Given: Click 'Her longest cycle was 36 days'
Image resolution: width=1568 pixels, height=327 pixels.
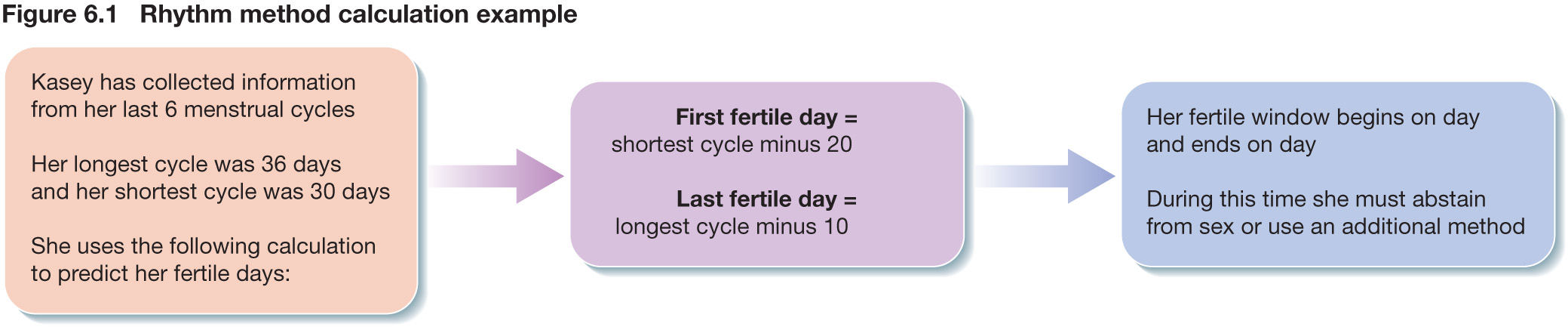Looking at the screenshot, I should tap(186, 164).
